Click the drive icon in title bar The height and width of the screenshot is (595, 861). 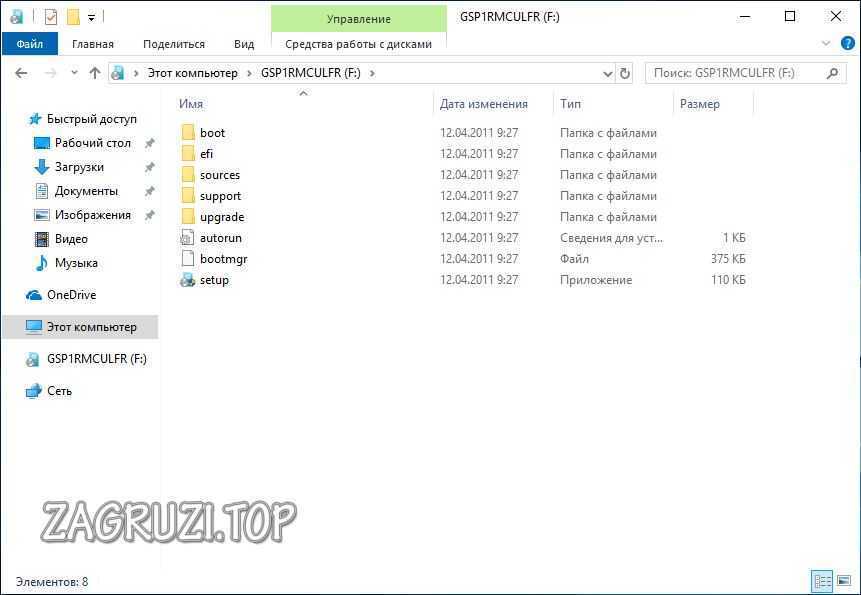coord(16,18)
